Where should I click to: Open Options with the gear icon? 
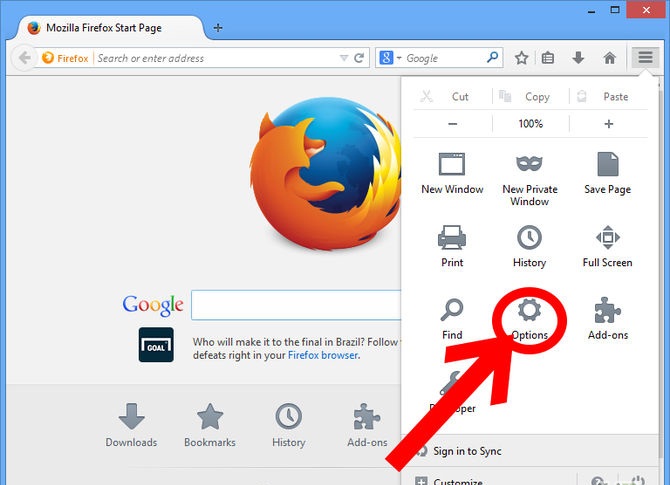[x=529, y=319]
